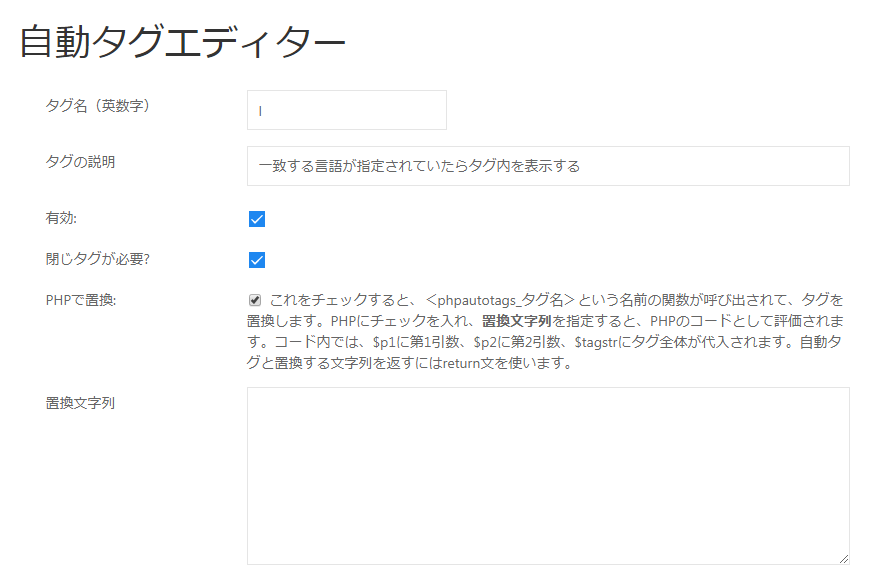Click the 閉じタグが必要? label

[x=98, y=259]
